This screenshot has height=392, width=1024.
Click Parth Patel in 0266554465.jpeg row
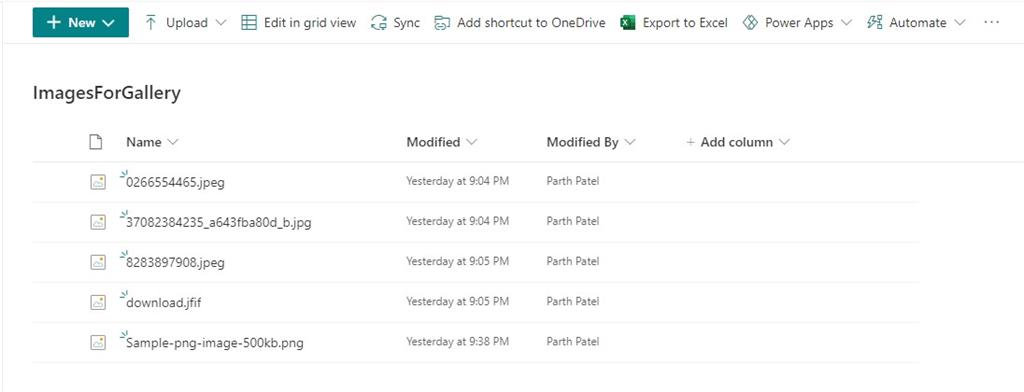pyautogui.click(x=573, y=181)
